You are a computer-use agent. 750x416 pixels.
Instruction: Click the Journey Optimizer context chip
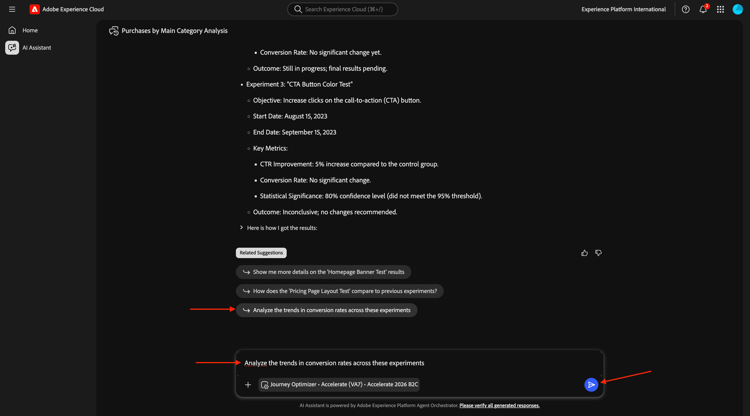coord(339,384)
